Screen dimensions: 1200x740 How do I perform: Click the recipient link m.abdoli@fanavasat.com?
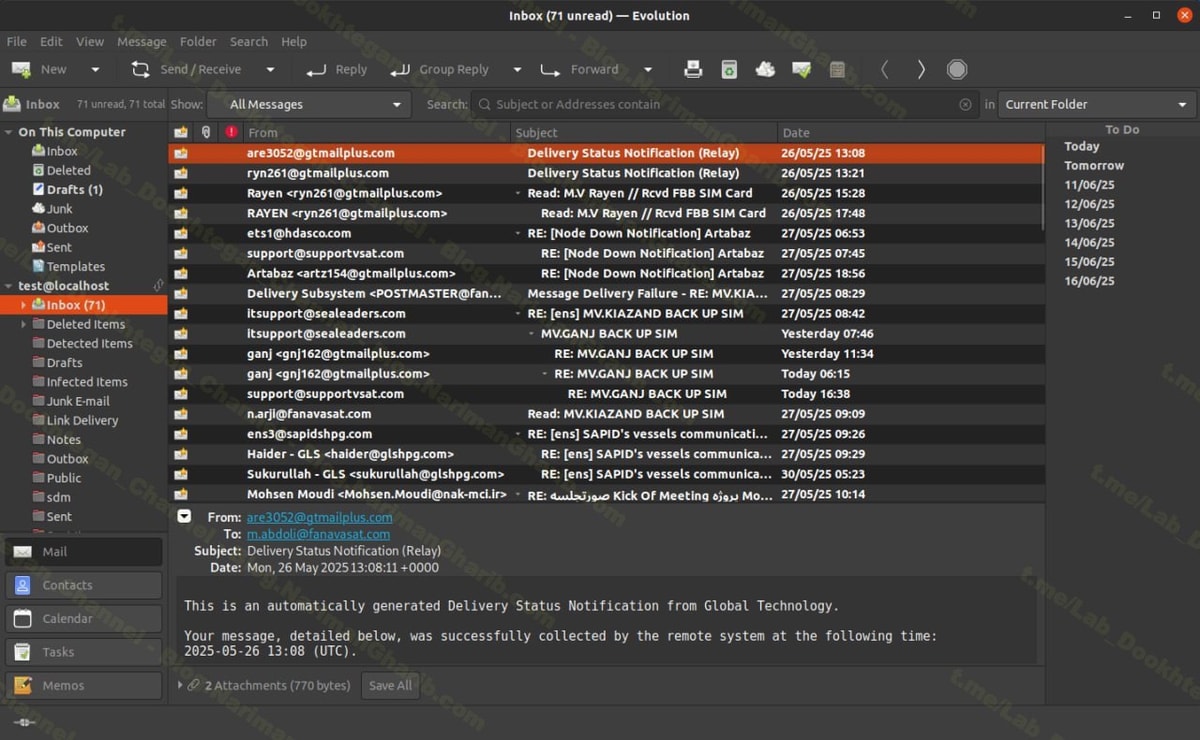(319, 535)
